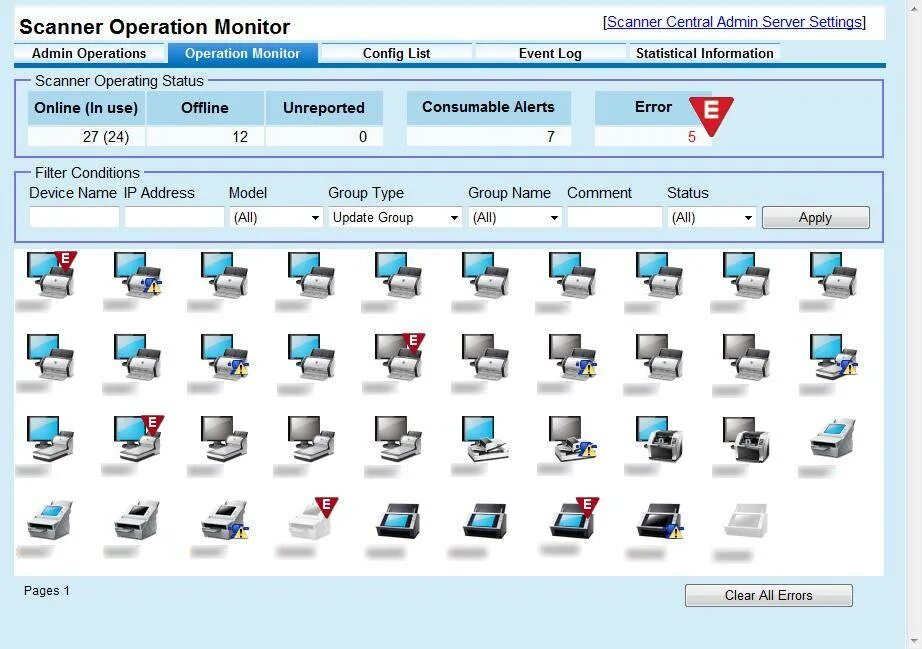Click the Device Name input field
This screenshot has height=649, width=922.
click(74, 218)
